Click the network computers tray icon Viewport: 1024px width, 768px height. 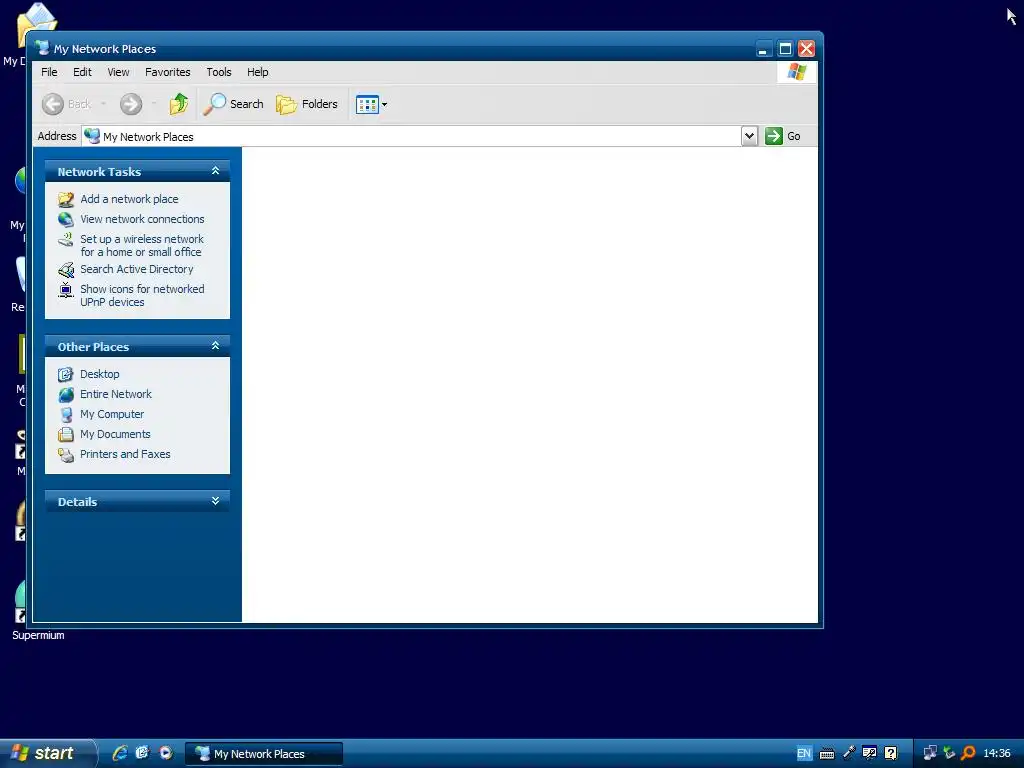(930, 753)
